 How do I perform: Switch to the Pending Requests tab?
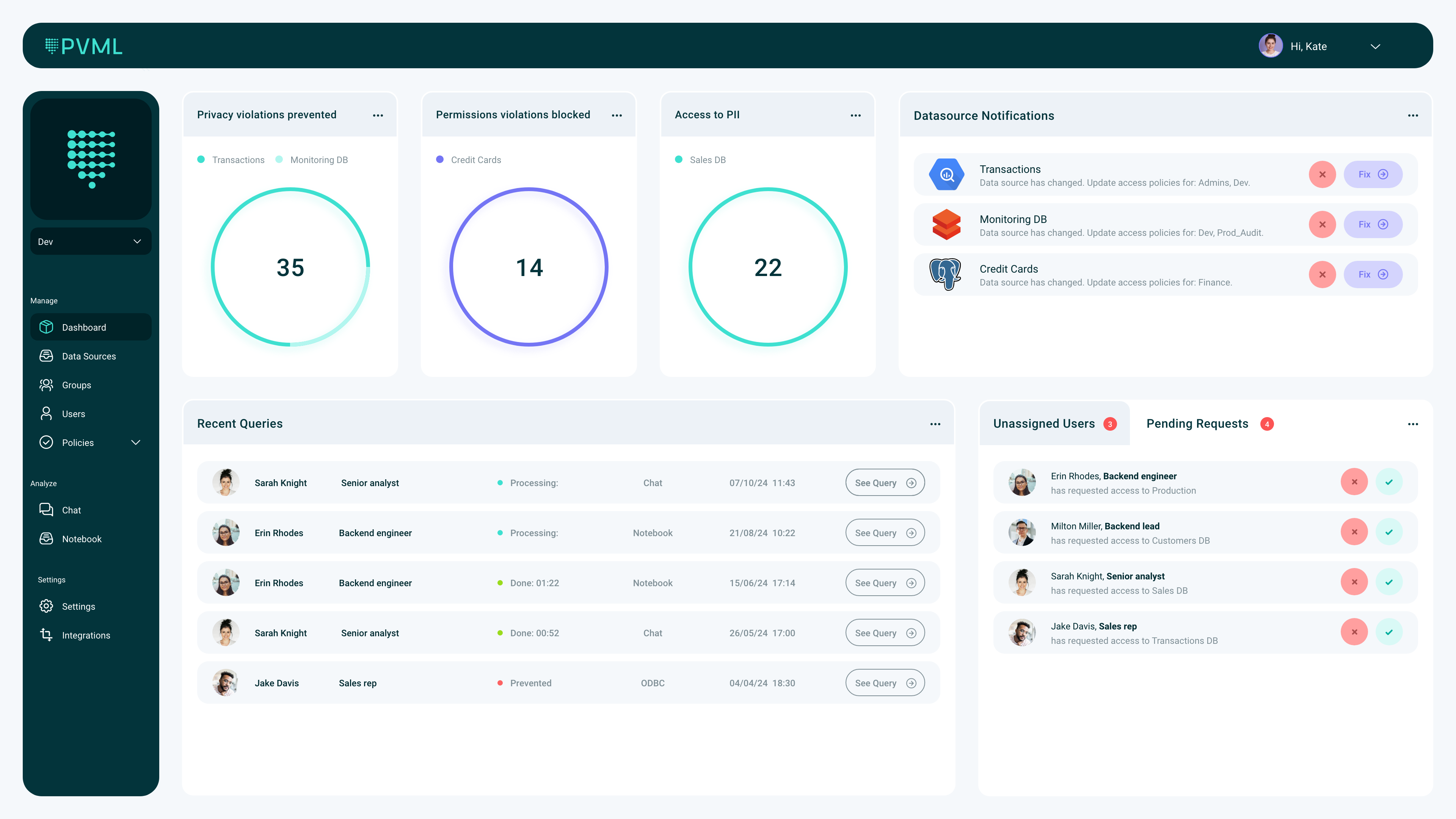coord(1197,424)
